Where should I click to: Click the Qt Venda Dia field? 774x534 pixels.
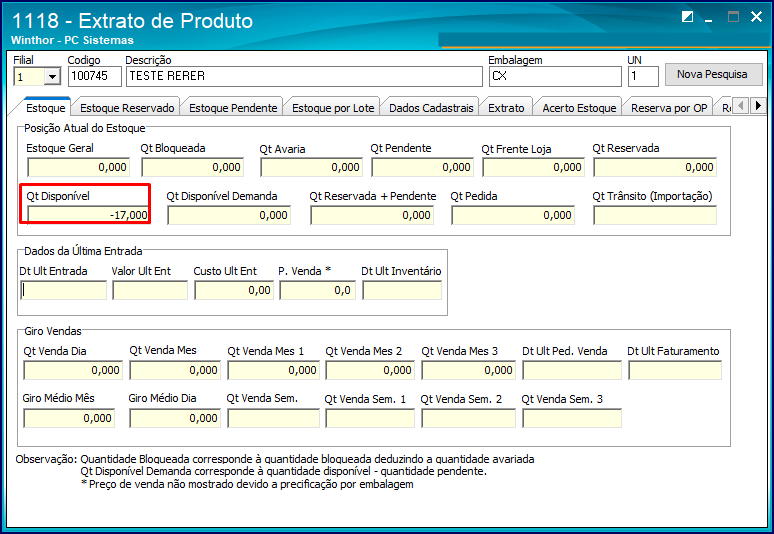pyautogui.click(x=73, y=370)
